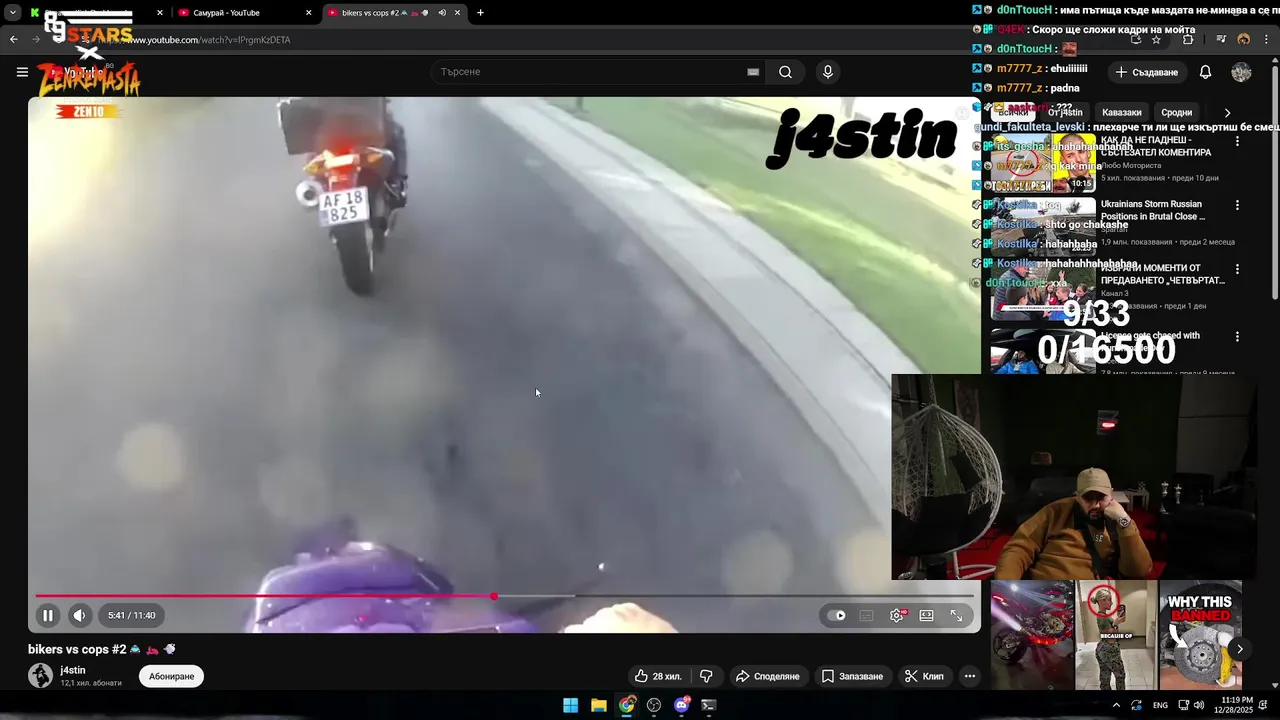The height and width of the screenshot is (720, 1280).
Task: Open the Windows Start menu
Action: [x=570, y=705]
